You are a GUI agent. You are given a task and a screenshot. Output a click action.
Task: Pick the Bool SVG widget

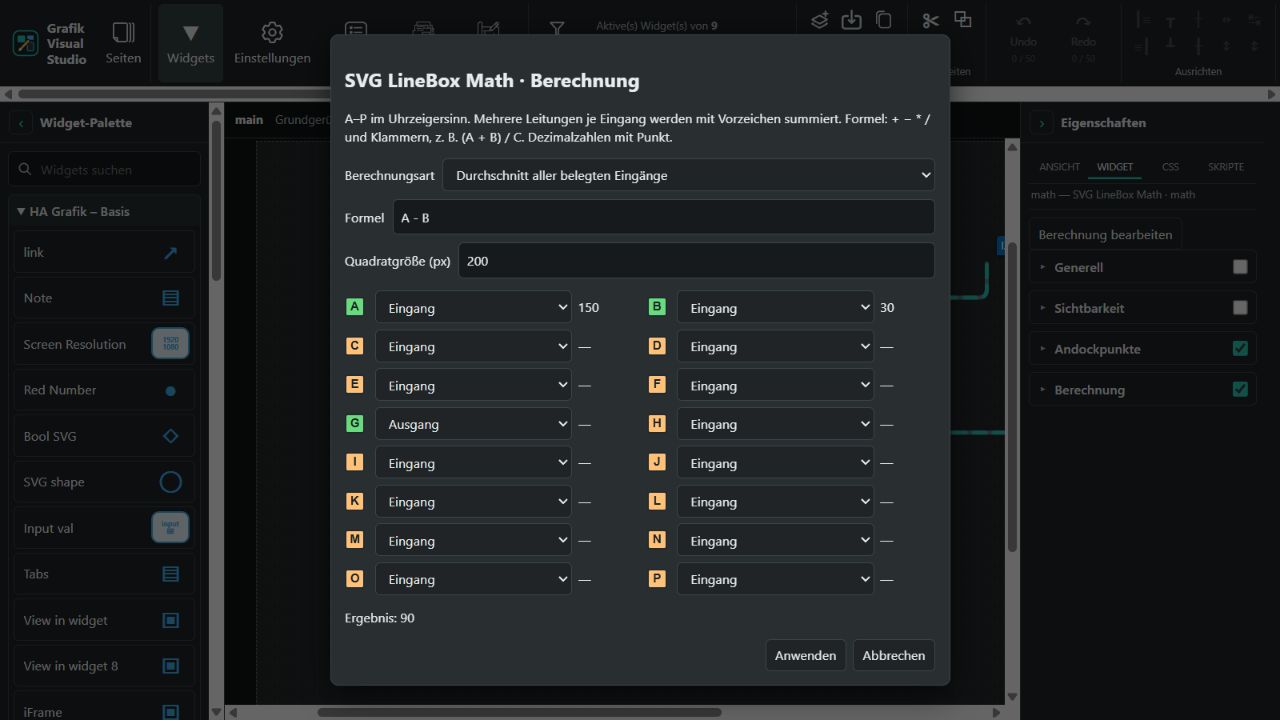coord(104,436)
